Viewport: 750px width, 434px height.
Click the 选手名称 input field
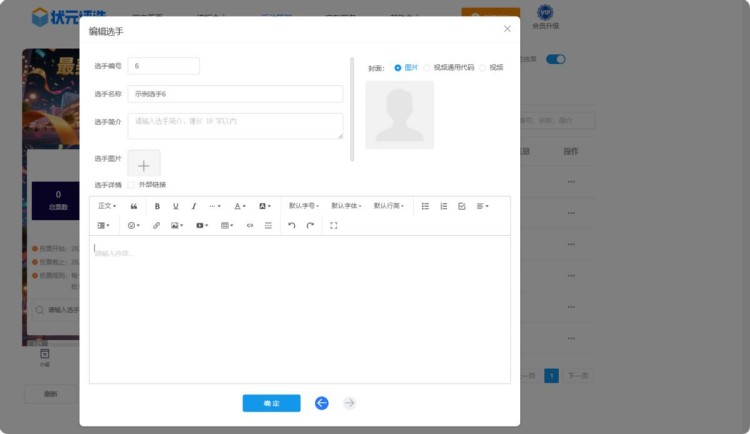click(235, 94)
